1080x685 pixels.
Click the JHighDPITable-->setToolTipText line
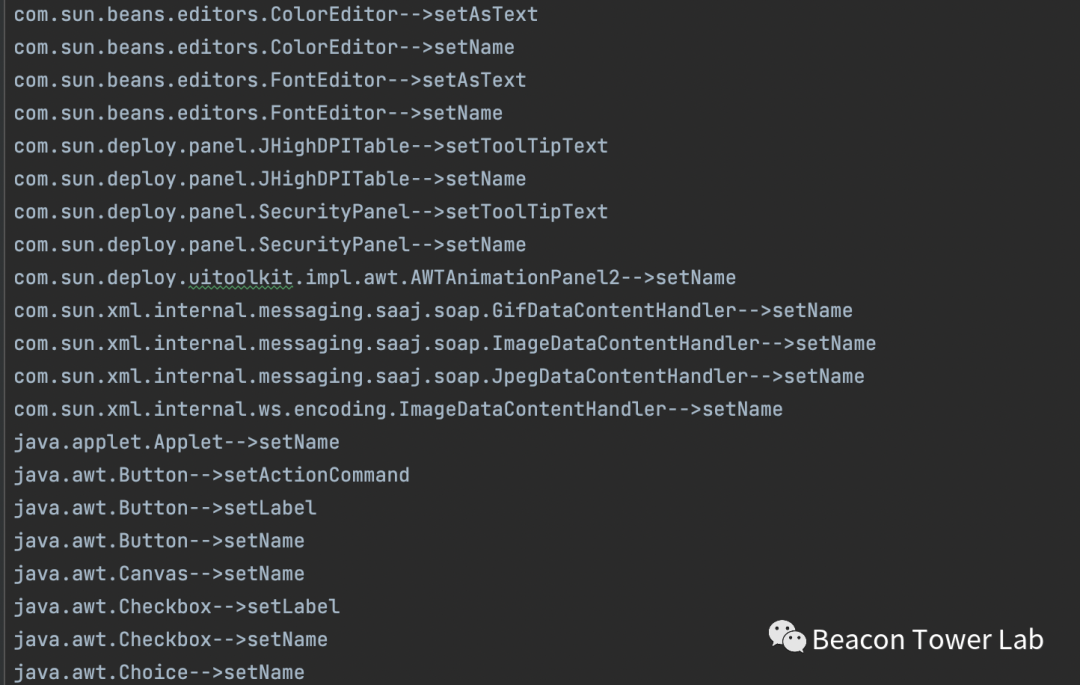310,146
